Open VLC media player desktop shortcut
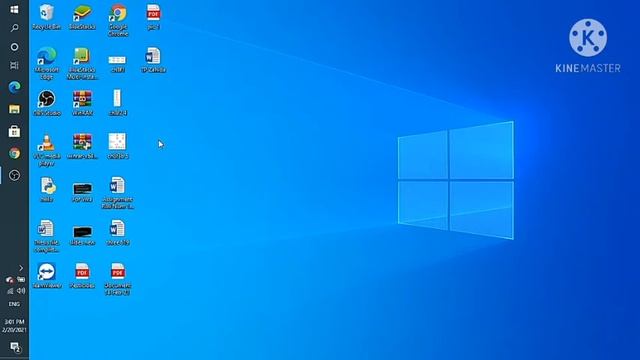 tap(47, 150)
